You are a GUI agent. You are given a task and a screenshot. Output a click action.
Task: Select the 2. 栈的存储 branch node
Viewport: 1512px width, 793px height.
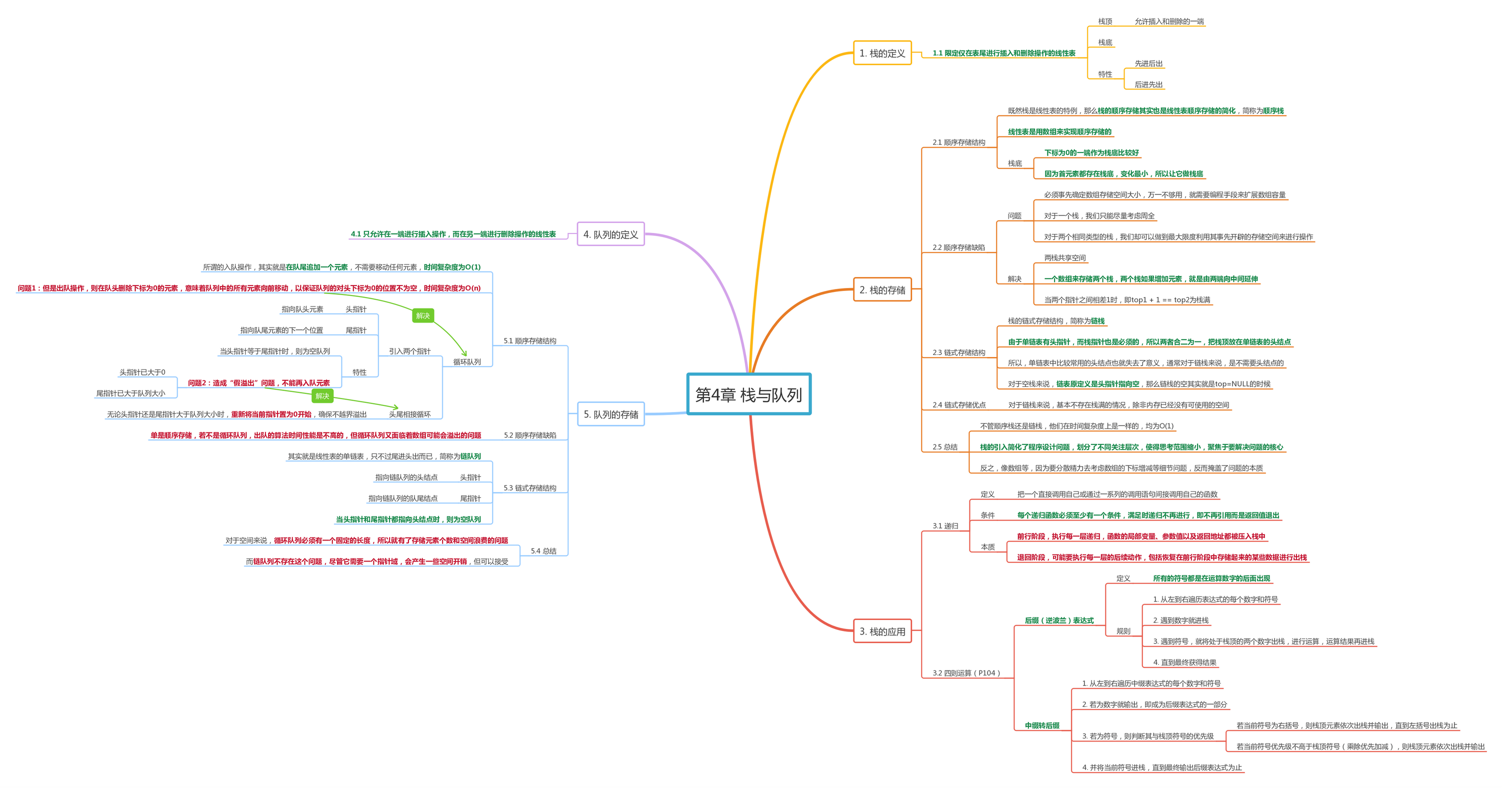[881, 290]
